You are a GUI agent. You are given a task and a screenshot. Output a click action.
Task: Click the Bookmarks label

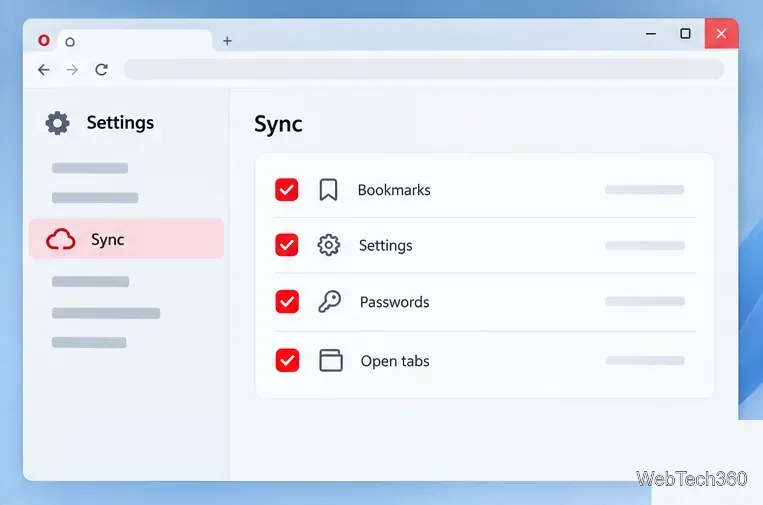tap(394, 190)
